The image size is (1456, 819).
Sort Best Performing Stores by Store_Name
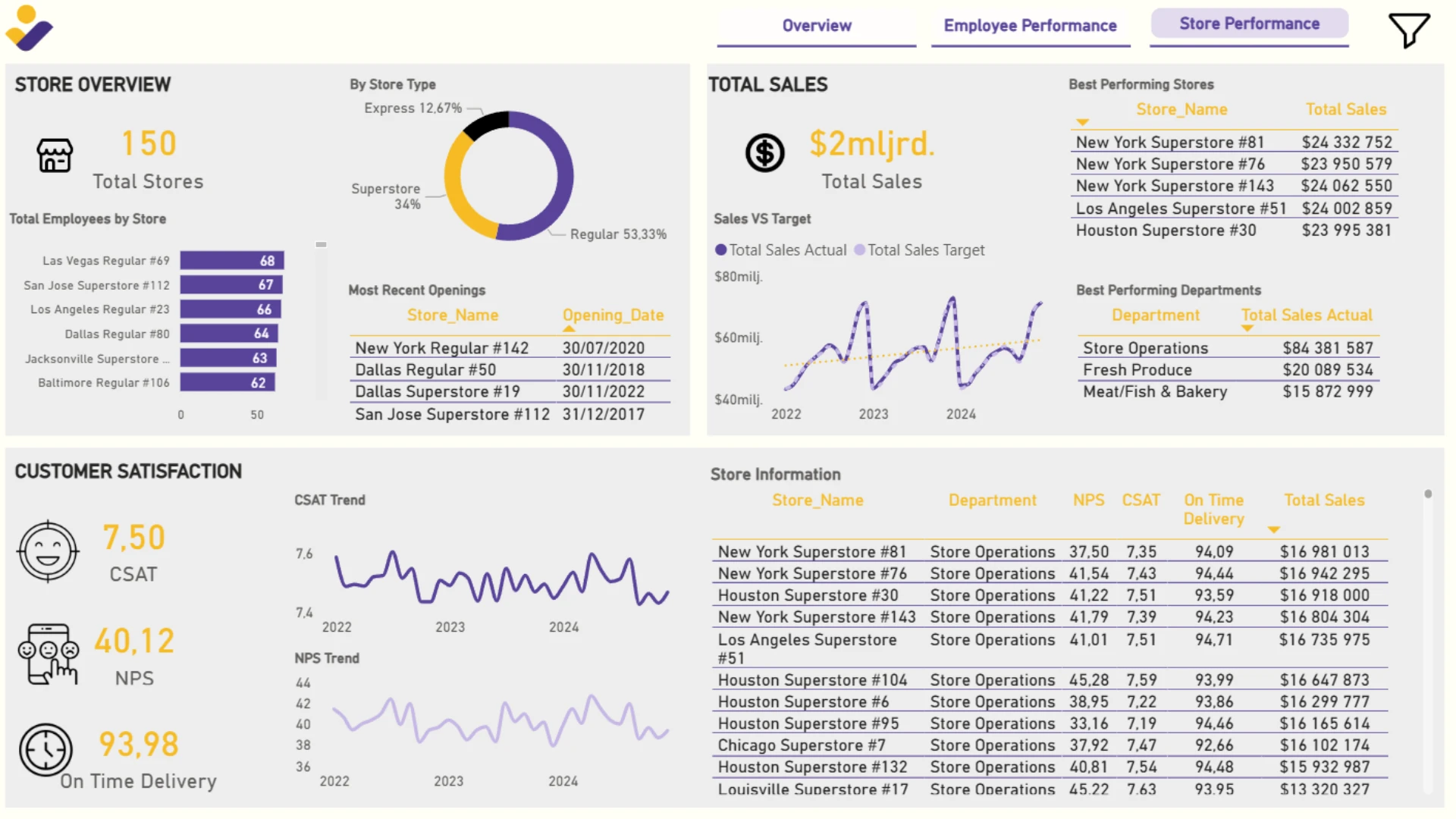pos(1181,110)
